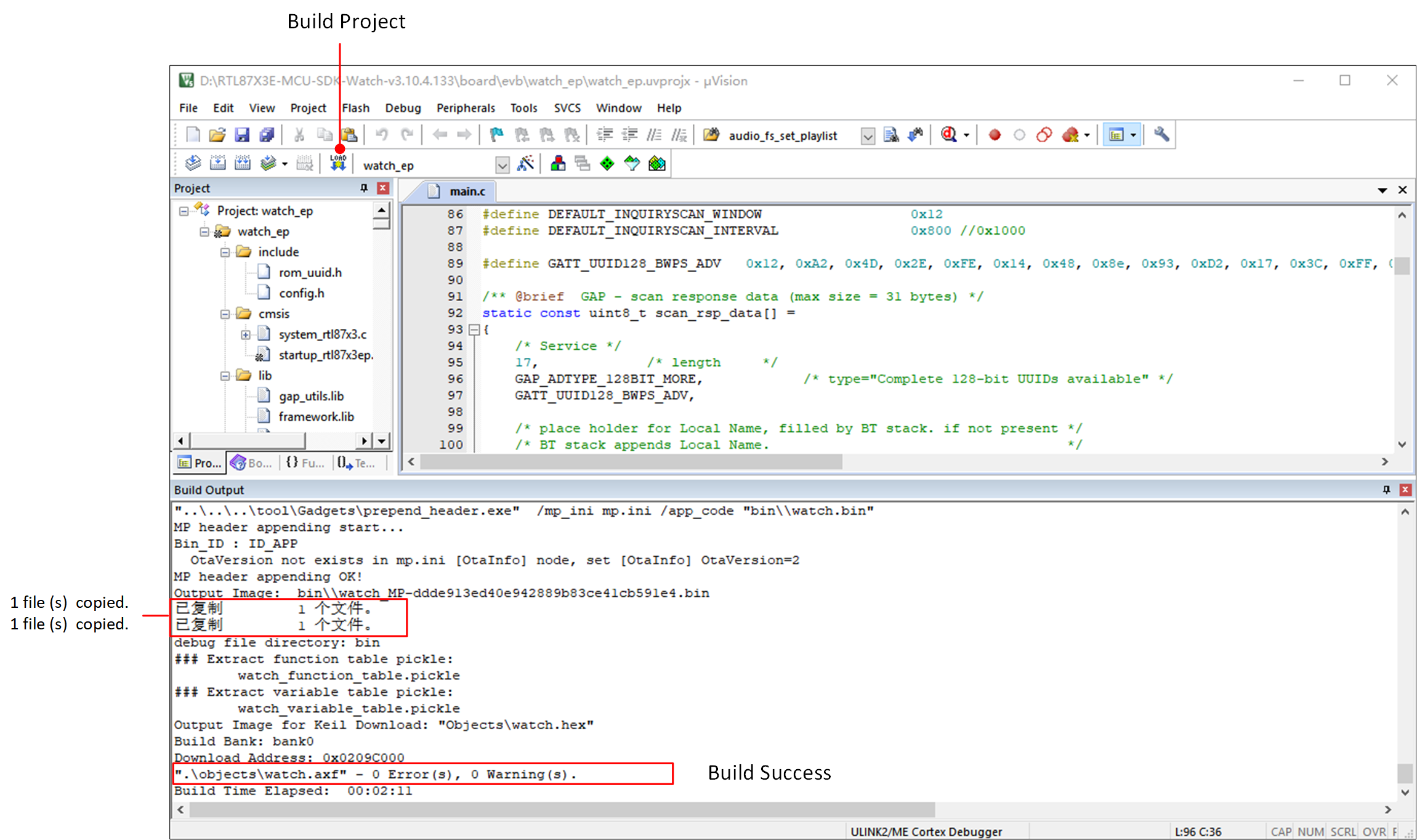Click Manage Project Items colored blocks icon
This screenshot has width=1417, height=840.
[558, 164]
